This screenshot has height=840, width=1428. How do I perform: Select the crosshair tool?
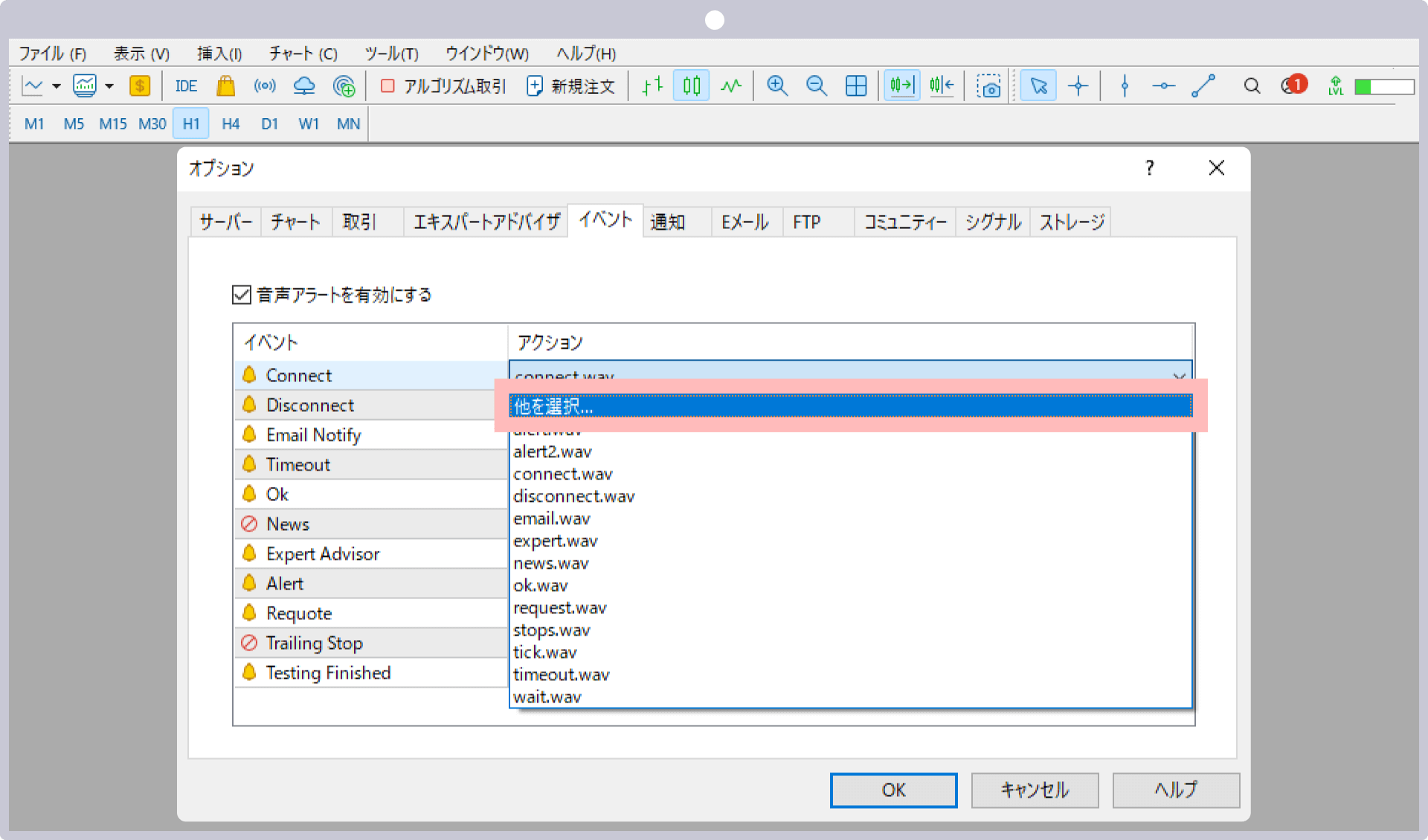coord(1078,86)
